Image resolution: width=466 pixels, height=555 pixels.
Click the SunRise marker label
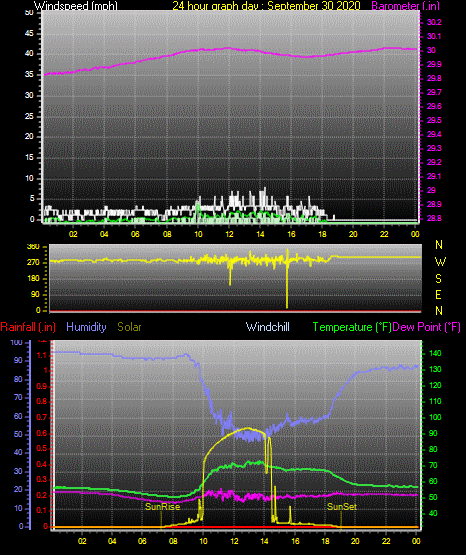162,507
